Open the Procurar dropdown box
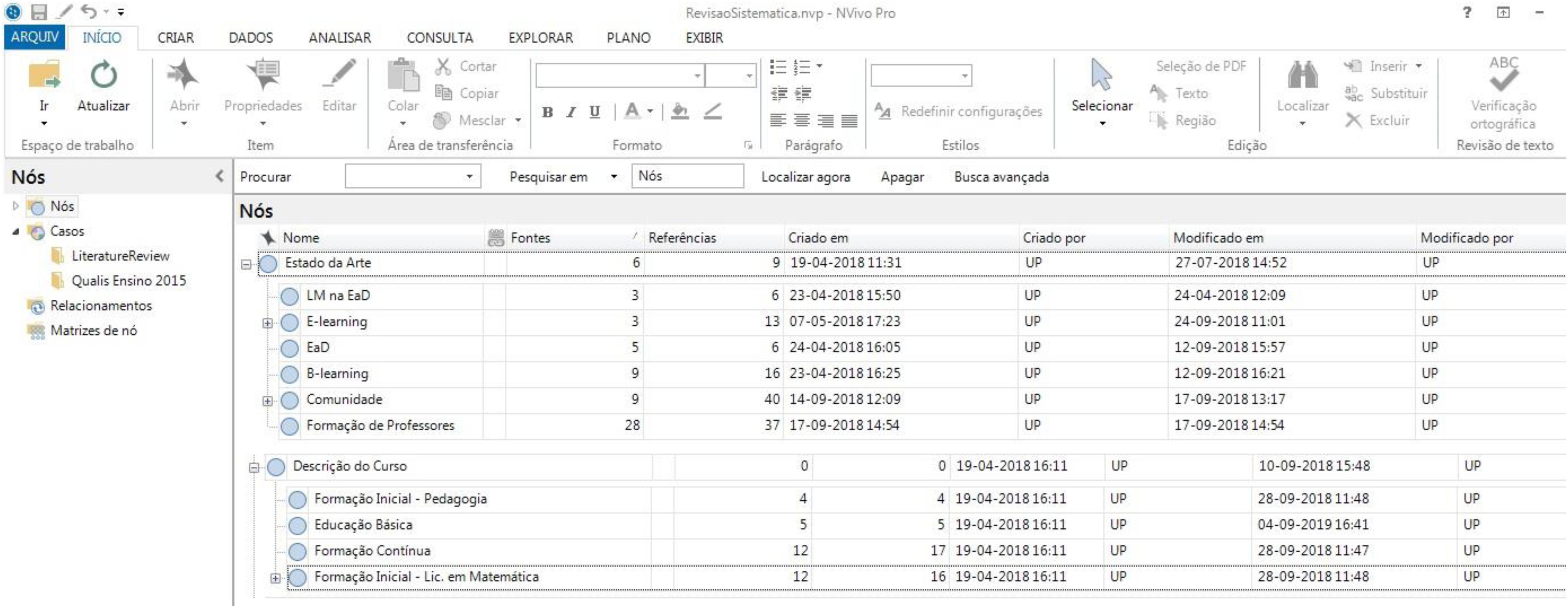Viewport: 1568px width, 608px height. point(469,177)
